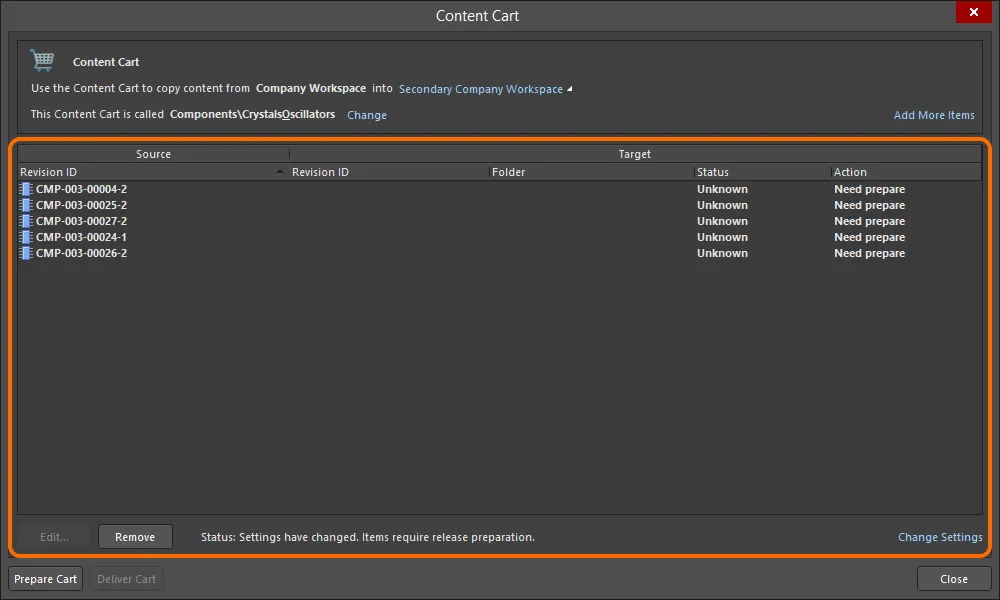Select component icon for CMP-003-00025-2
This screenshot has height=600, width=1000.
pos(26,205)
